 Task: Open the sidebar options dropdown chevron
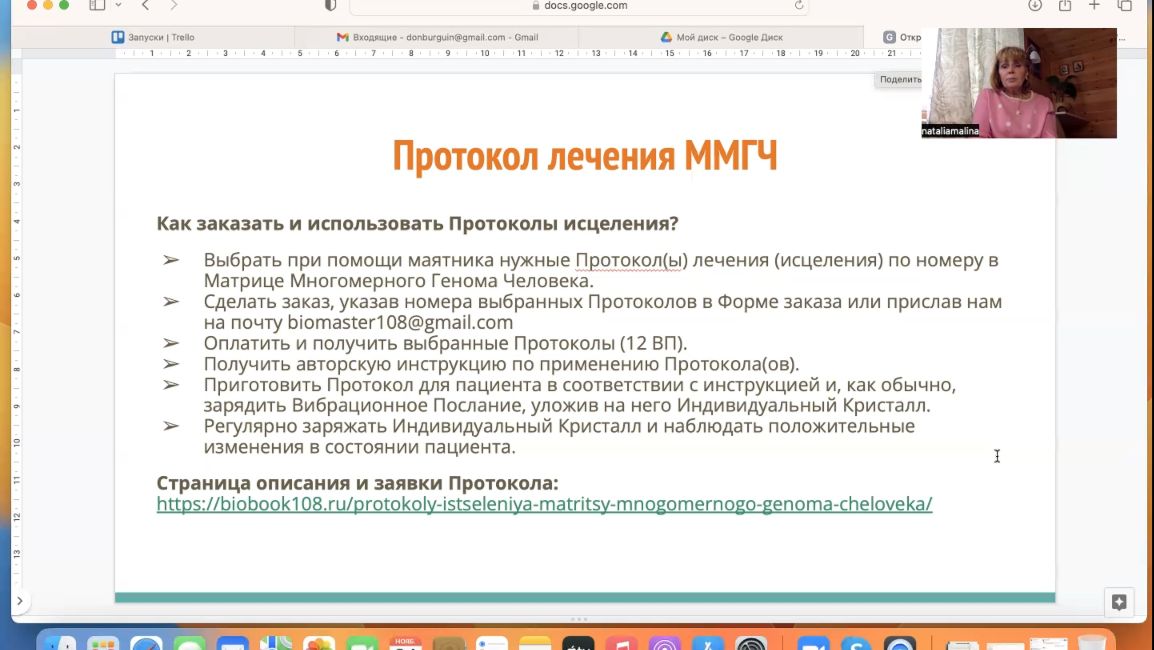tap(118, 5)
